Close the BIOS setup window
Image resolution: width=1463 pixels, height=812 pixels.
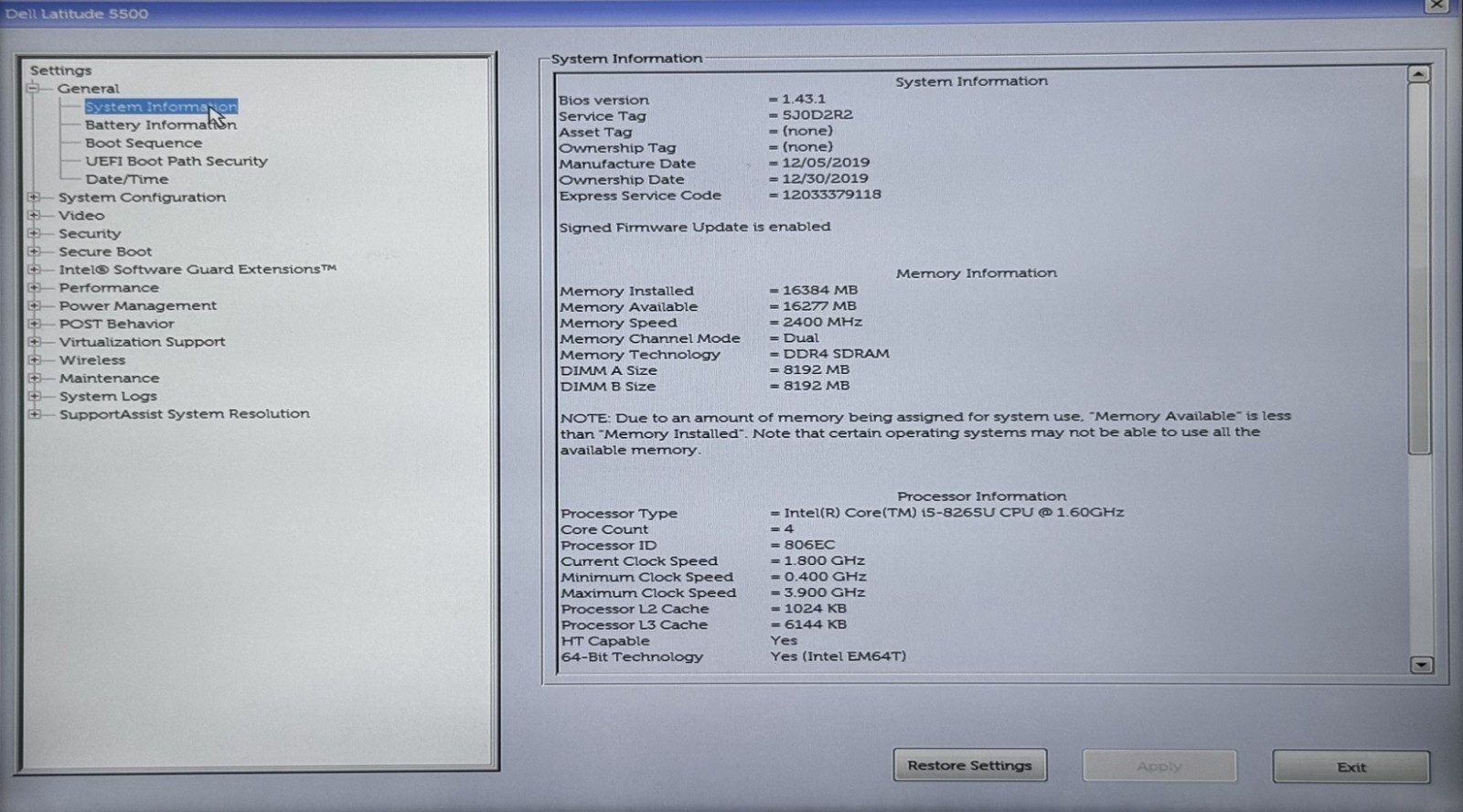point(1437,5)
